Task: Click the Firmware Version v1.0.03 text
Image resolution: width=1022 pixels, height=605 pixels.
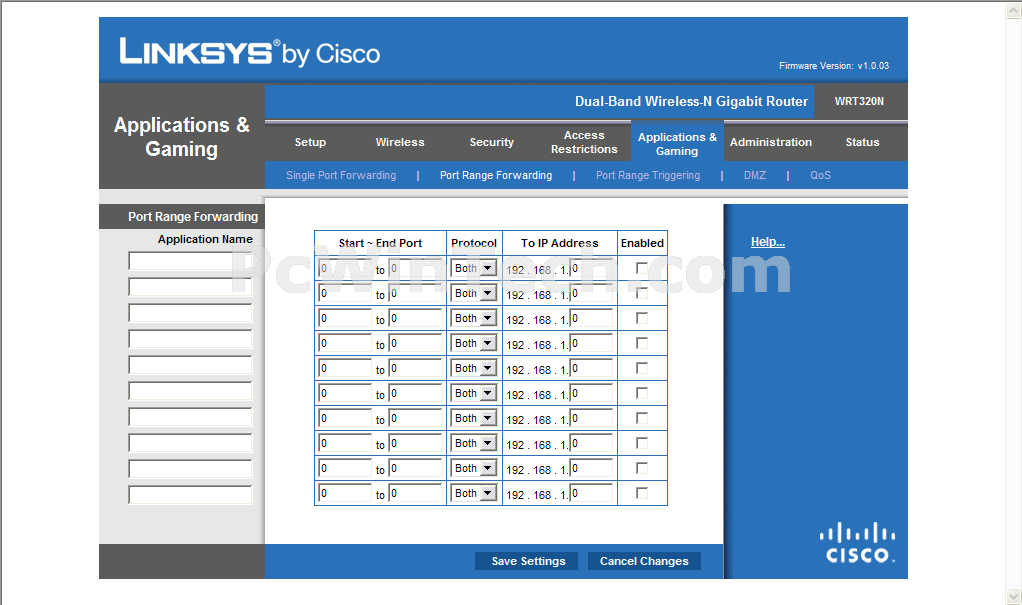Action: point(834,66)
